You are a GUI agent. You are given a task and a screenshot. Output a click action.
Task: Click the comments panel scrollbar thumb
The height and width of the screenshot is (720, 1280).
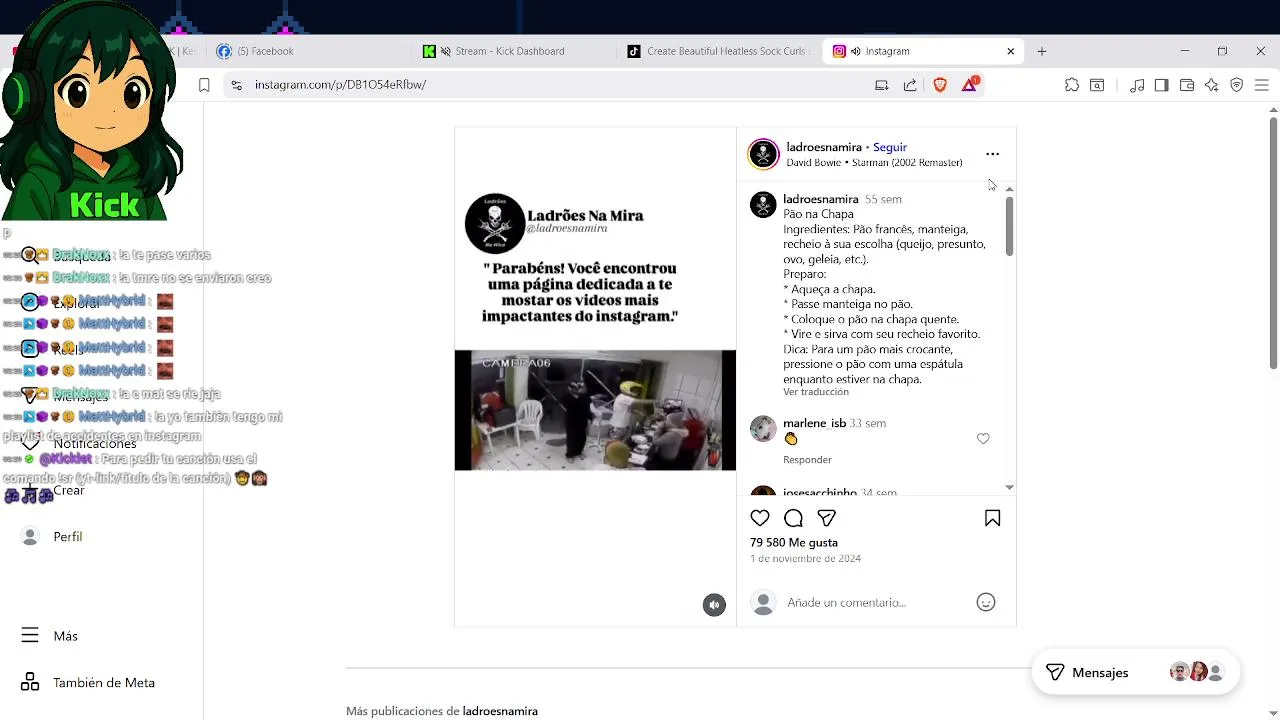1009,226
